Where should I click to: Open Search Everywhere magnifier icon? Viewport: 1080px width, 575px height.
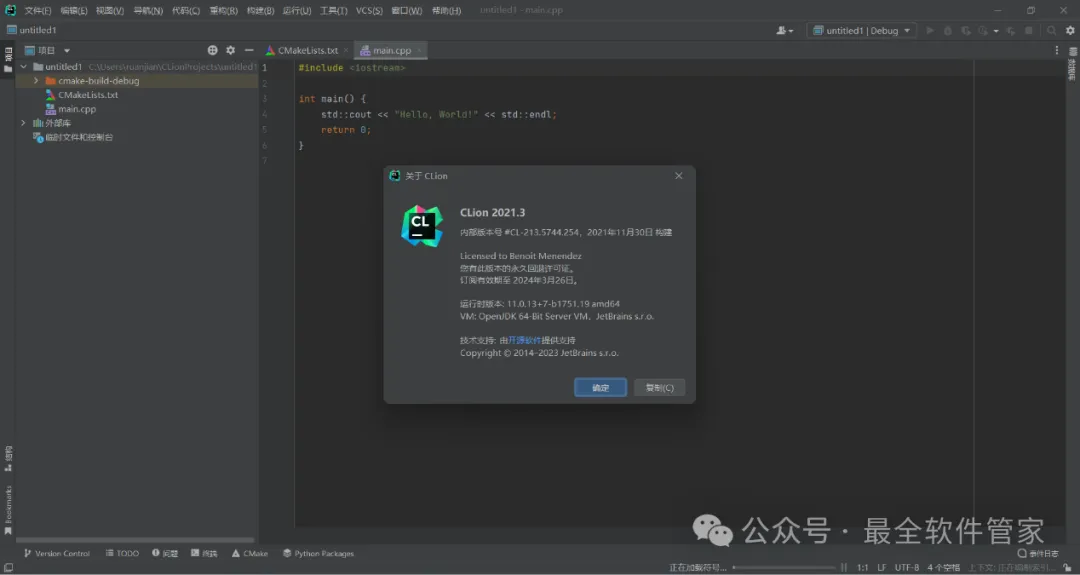coord(1051,30)
